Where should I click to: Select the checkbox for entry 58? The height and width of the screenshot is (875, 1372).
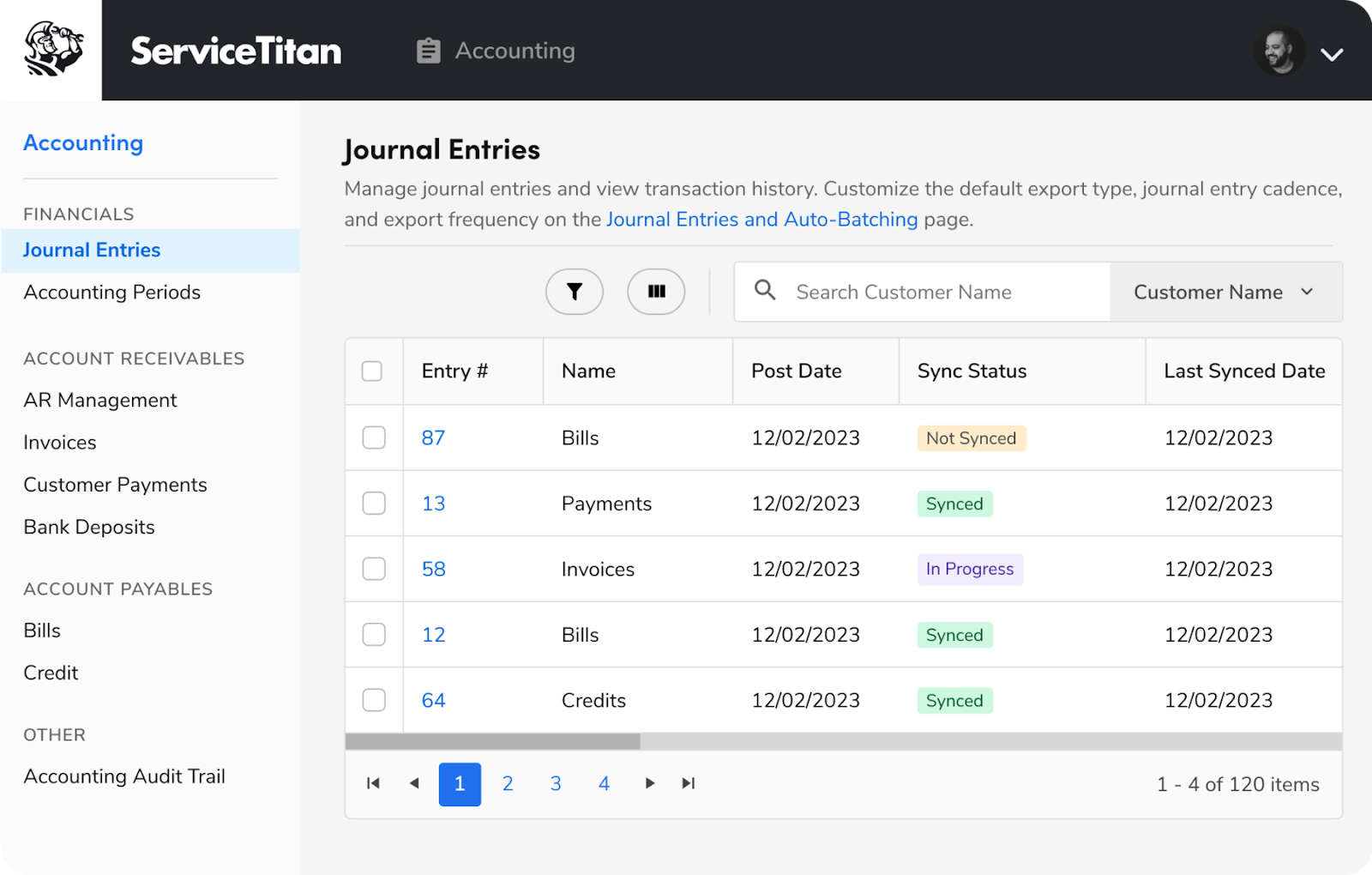(x=374, y=569)
